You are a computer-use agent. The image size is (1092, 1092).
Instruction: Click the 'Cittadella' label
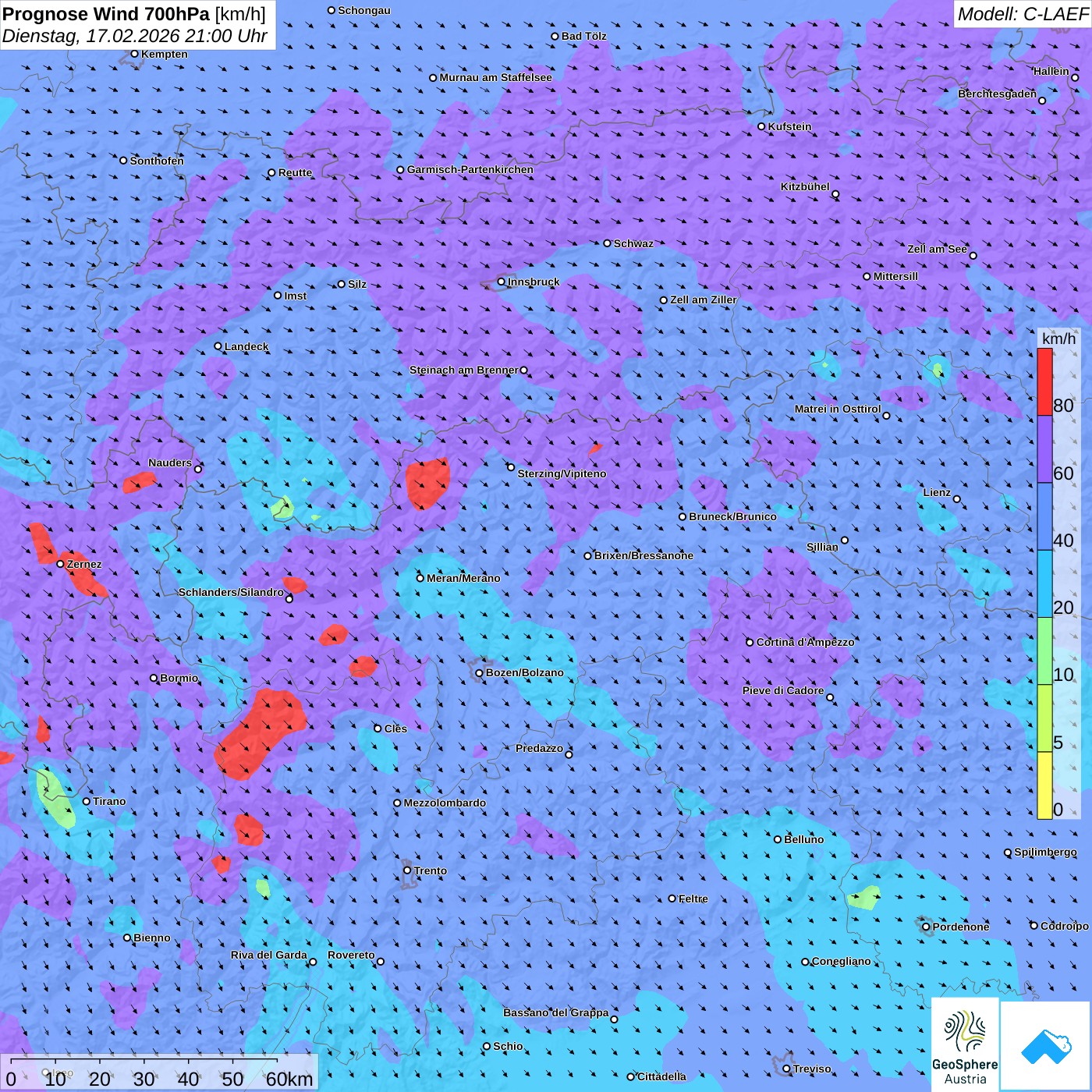pos(661,1076)
